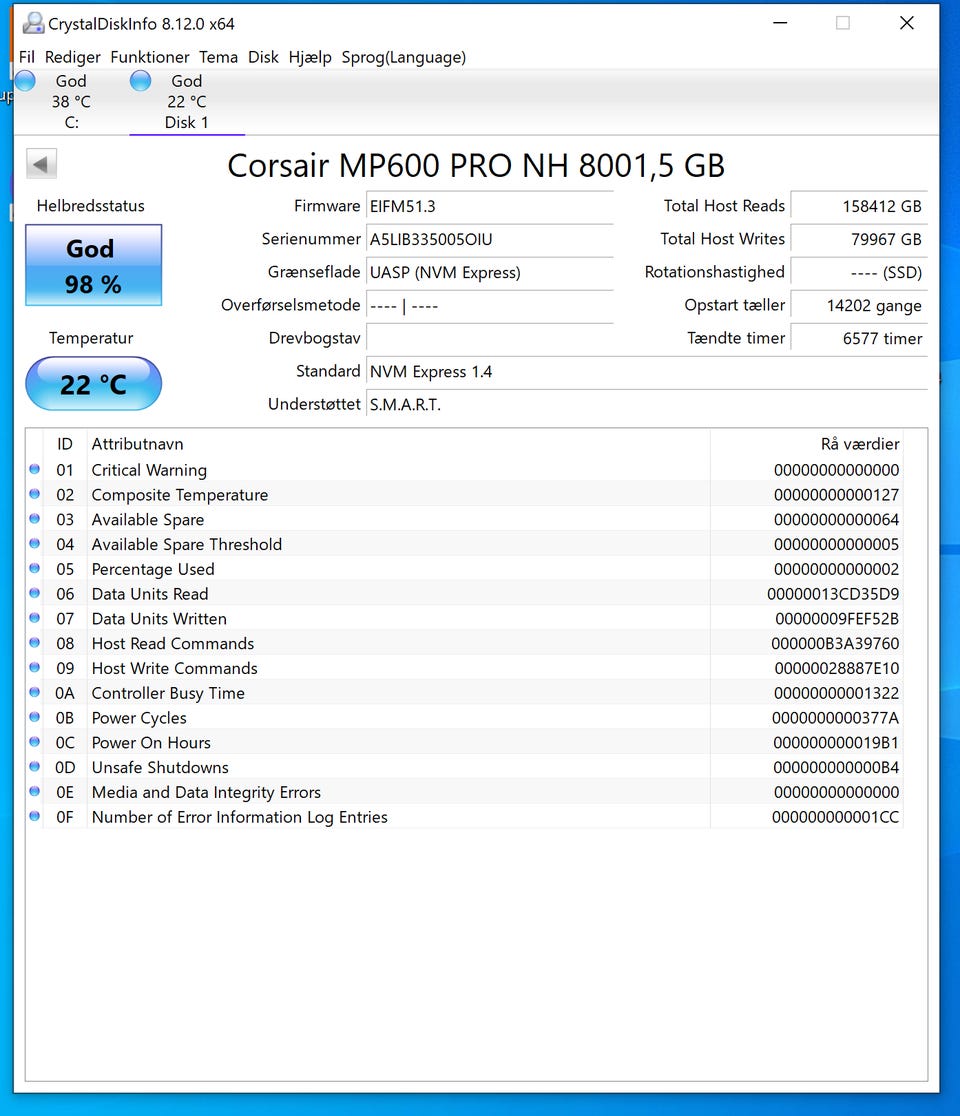Click the status dot of Unsafe Shutdowns row

tap(34, 767)
